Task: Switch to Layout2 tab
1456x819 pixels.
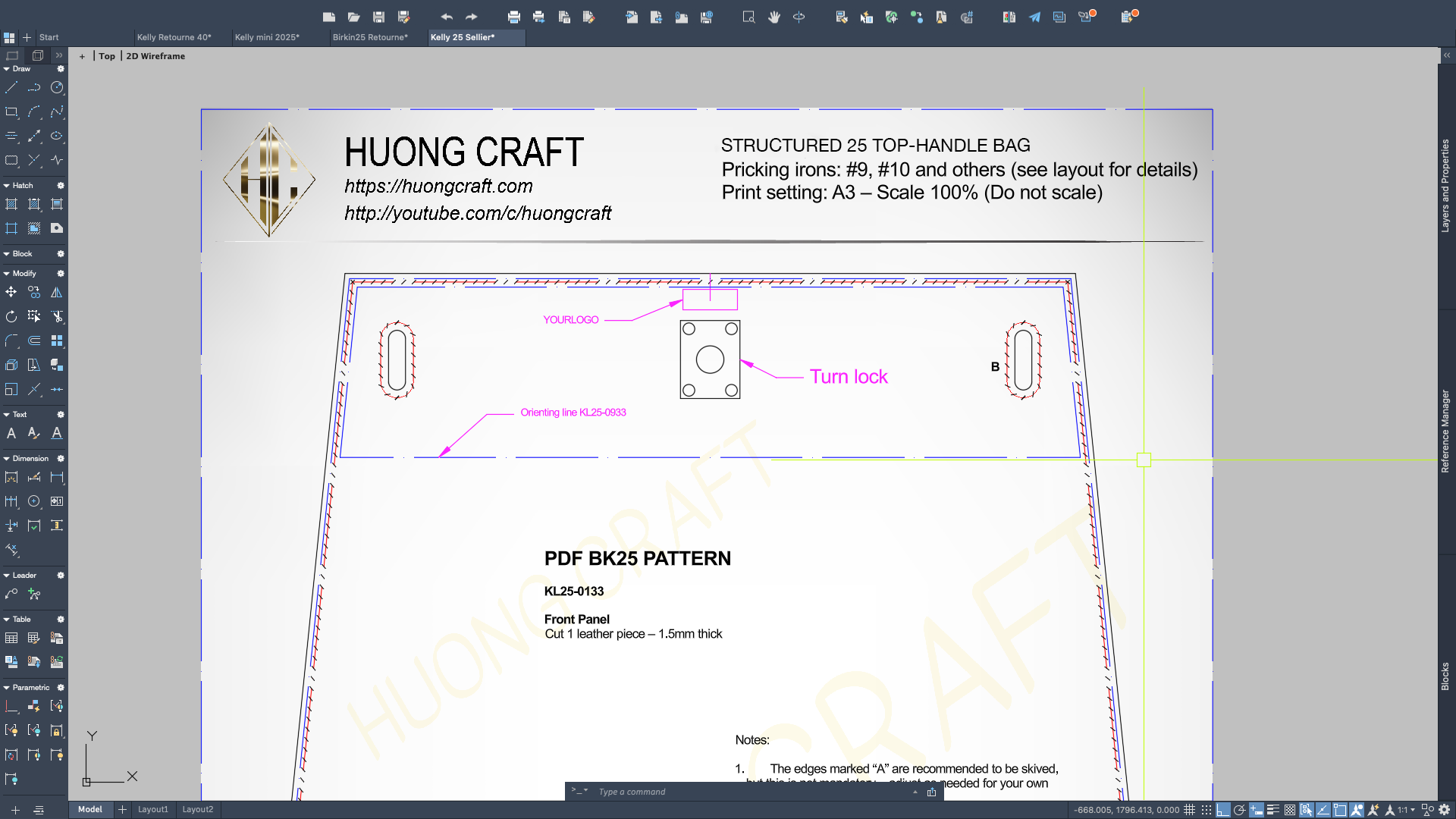Action: (198, 810)
